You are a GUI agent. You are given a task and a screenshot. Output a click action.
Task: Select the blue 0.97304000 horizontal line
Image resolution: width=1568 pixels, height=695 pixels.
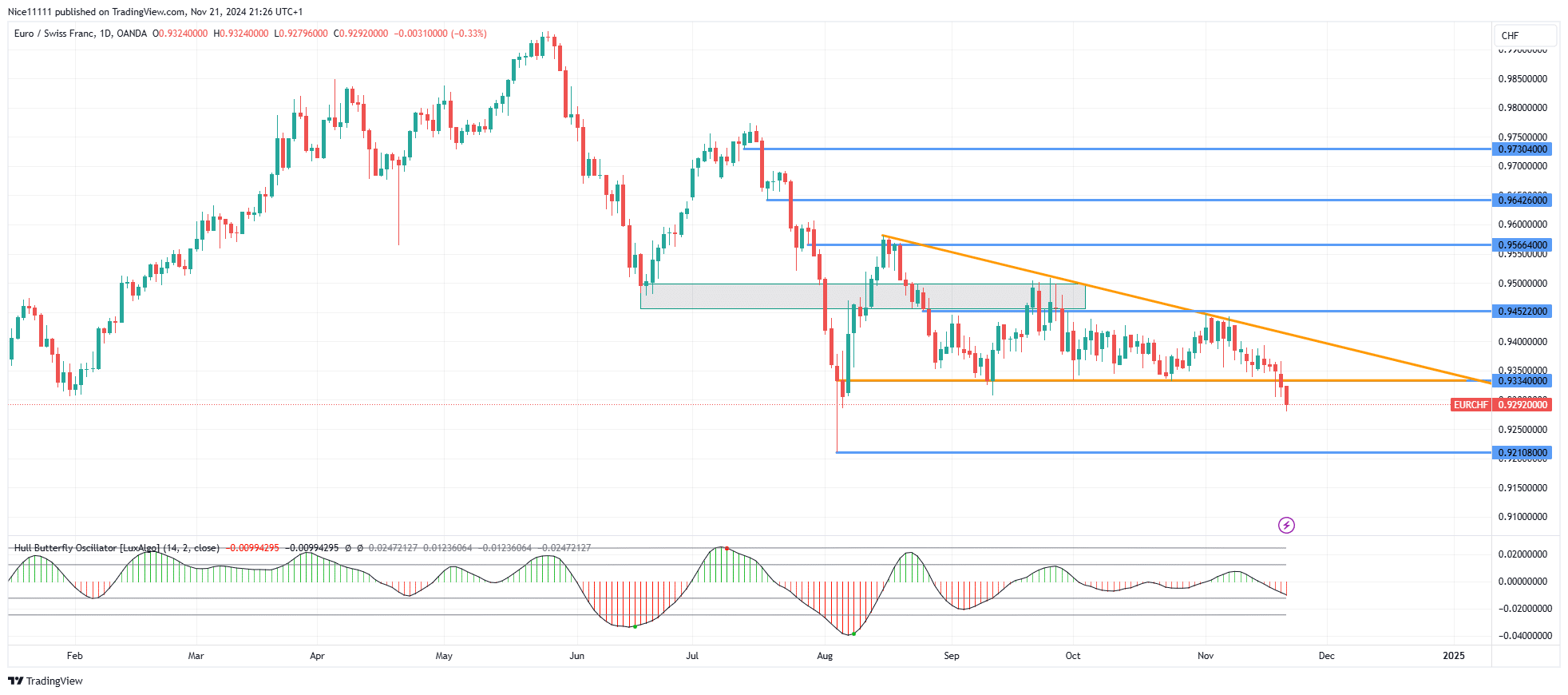1117,149
